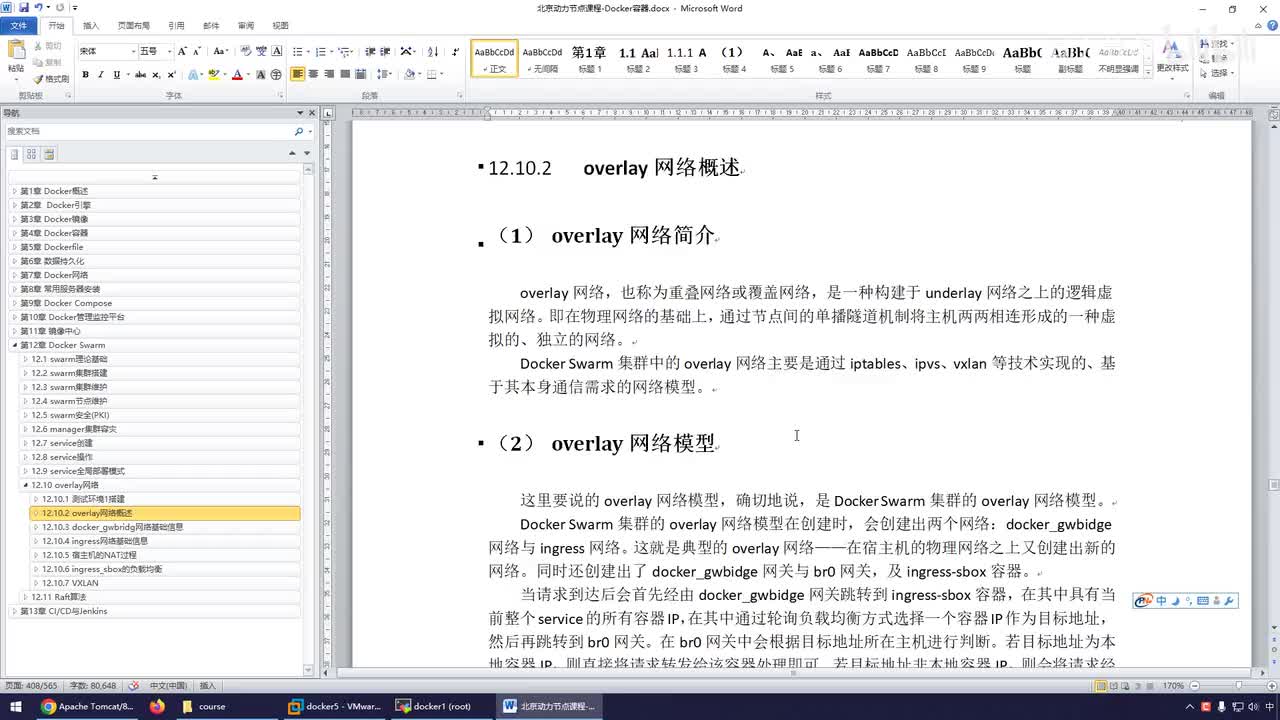
Task: Apply the 标题 1 style
Action: tap(590, 59)
